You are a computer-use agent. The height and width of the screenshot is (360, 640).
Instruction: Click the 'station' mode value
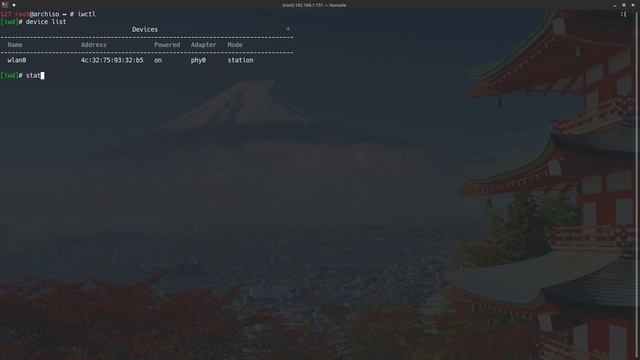click(x=240, y=60)
